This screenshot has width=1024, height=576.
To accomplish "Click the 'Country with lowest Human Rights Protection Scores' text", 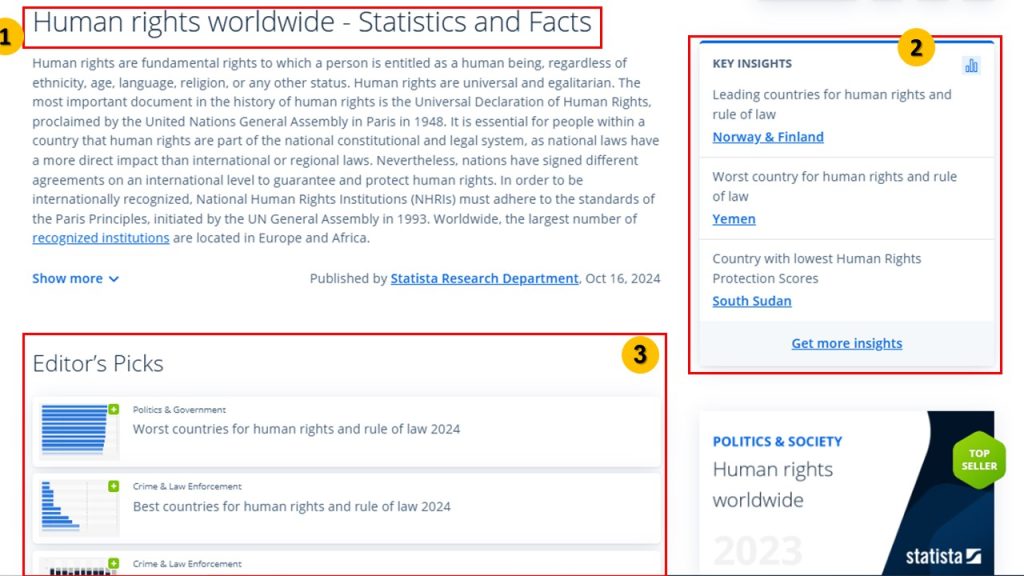I will point(817,268).
